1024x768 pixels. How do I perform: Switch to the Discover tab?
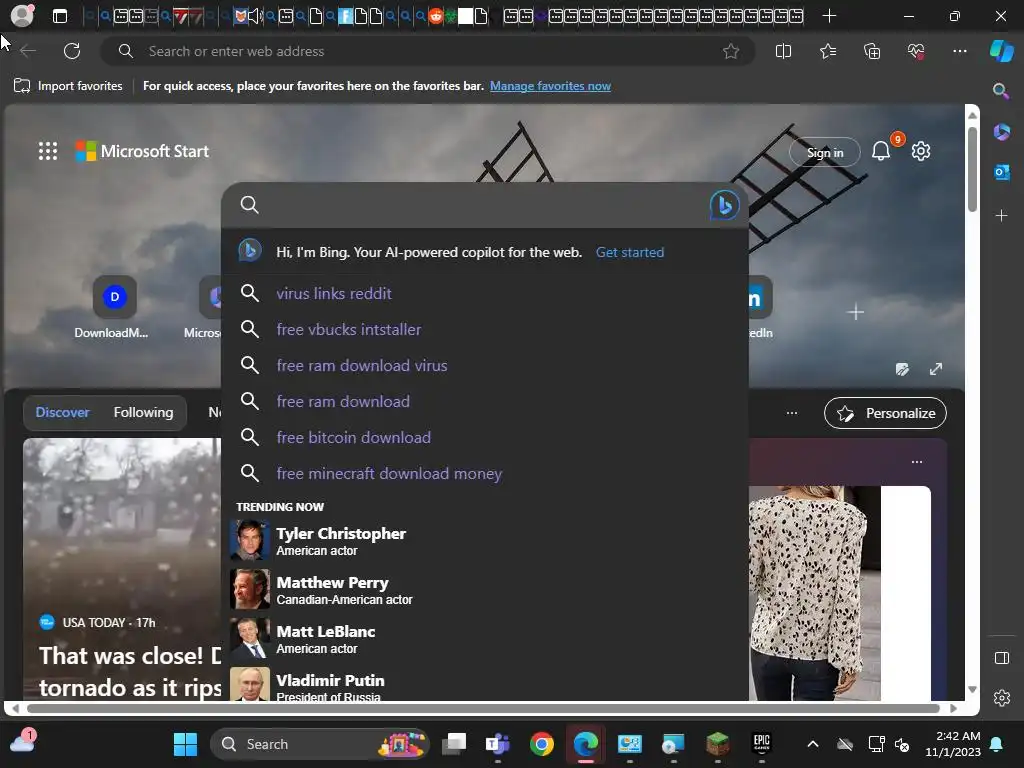coord(62,412)
